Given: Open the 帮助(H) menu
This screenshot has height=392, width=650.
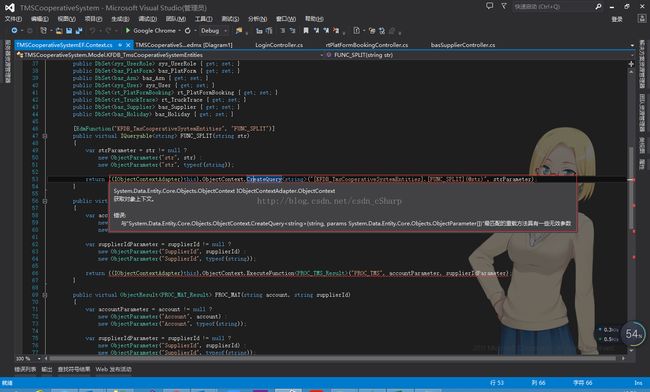Looking at the screenshot, I should [x=314, y=19].
